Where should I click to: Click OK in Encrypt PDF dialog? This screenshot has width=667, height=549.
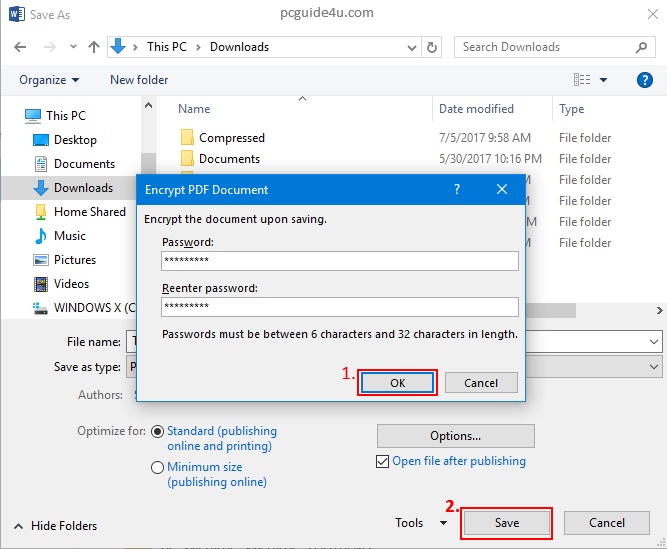[397, 383]
